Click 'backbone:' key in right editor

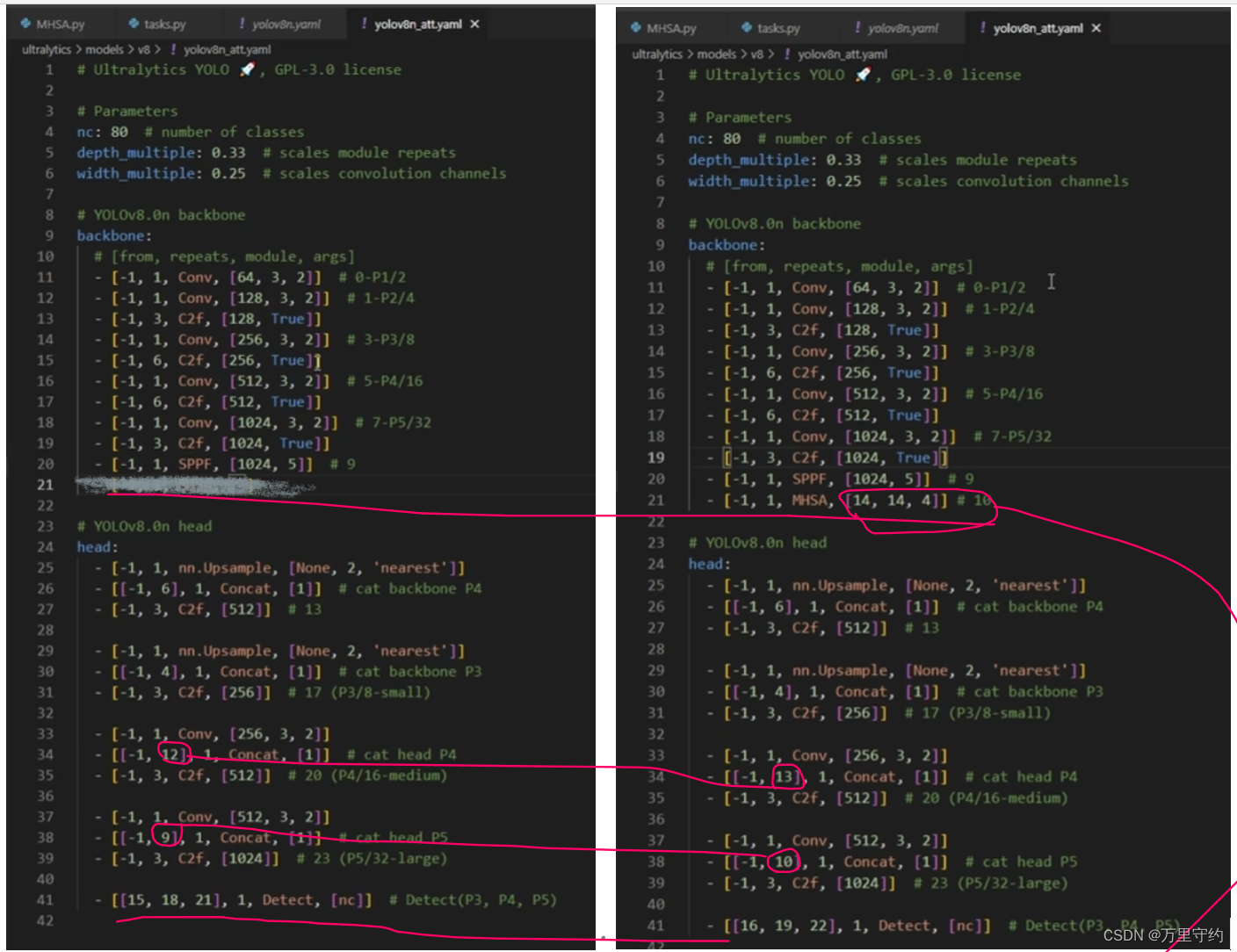[x=727, y=245]
